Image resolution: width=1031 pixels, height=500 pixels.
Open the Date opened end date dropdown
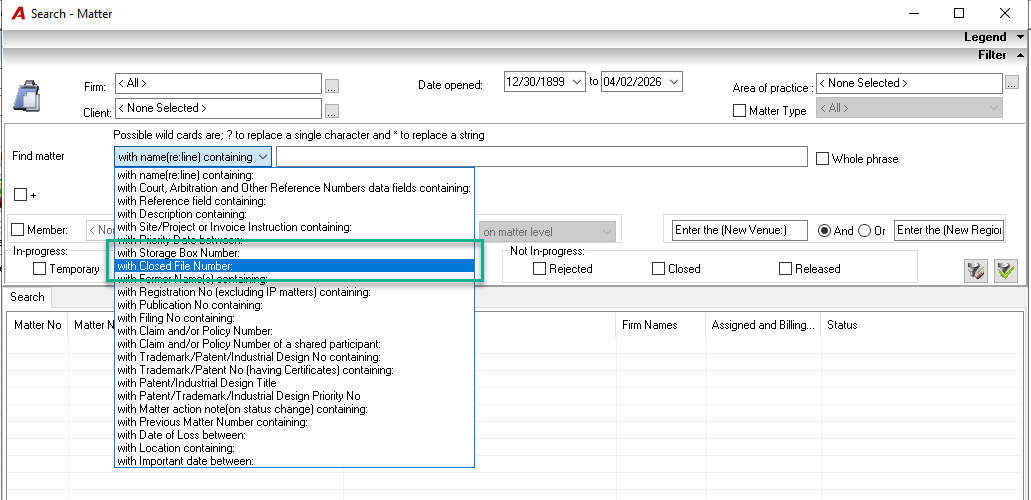[675, 82]
